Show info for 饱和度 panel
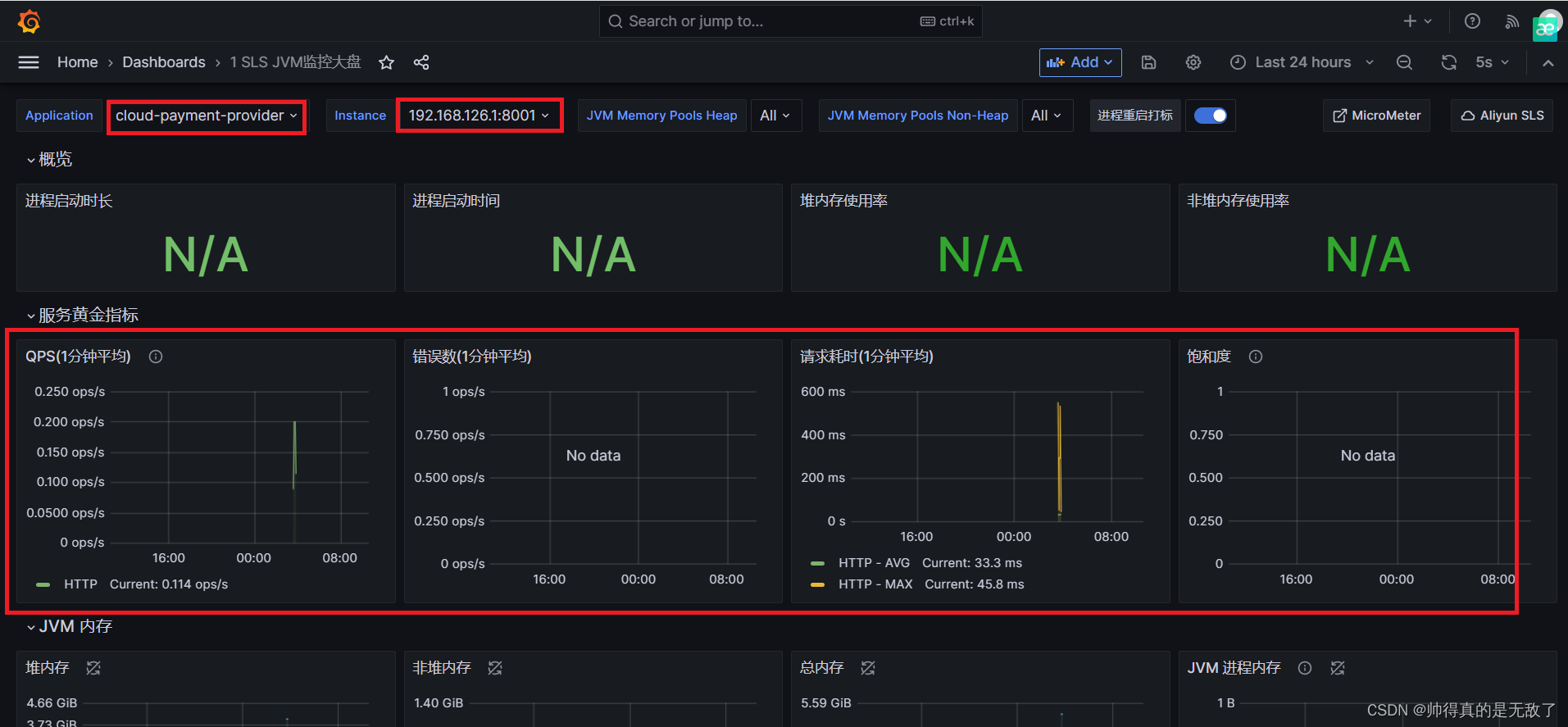This screenshot has width=1568, height=727. tap(1256, 357)
